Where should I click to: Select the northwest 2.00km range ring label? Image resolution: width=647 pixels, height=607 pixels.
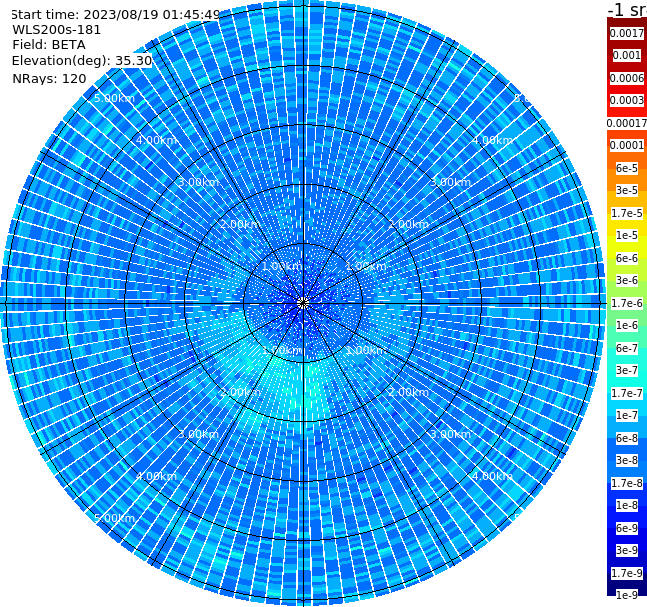(241, 224)
